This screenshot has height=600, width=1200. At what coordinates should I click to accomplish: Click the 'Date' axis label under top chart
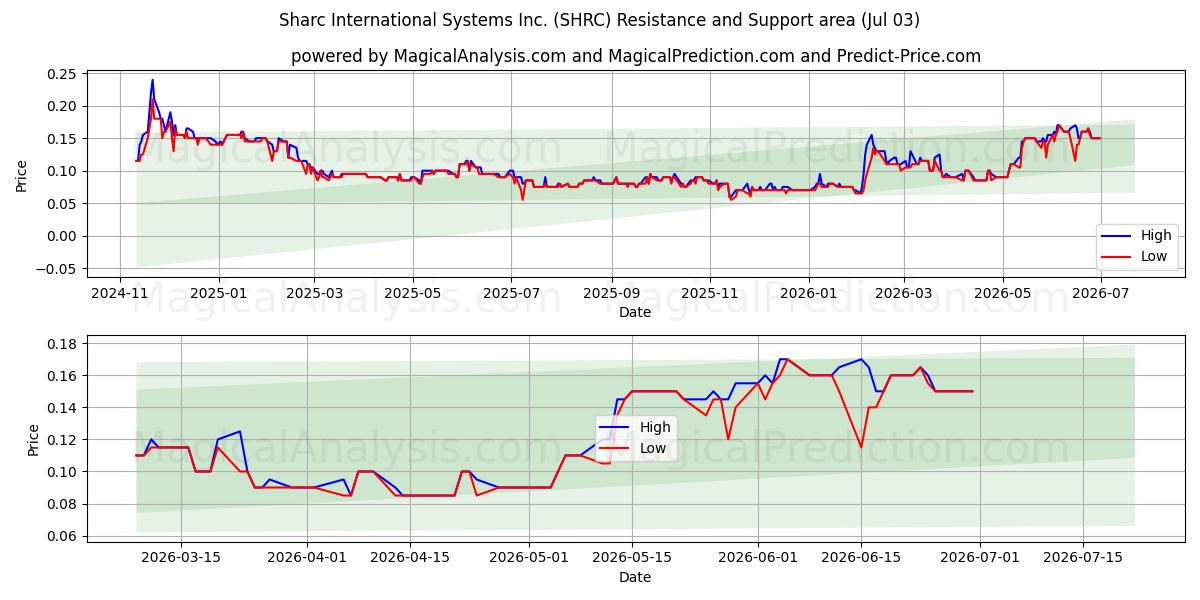[635, 312]
